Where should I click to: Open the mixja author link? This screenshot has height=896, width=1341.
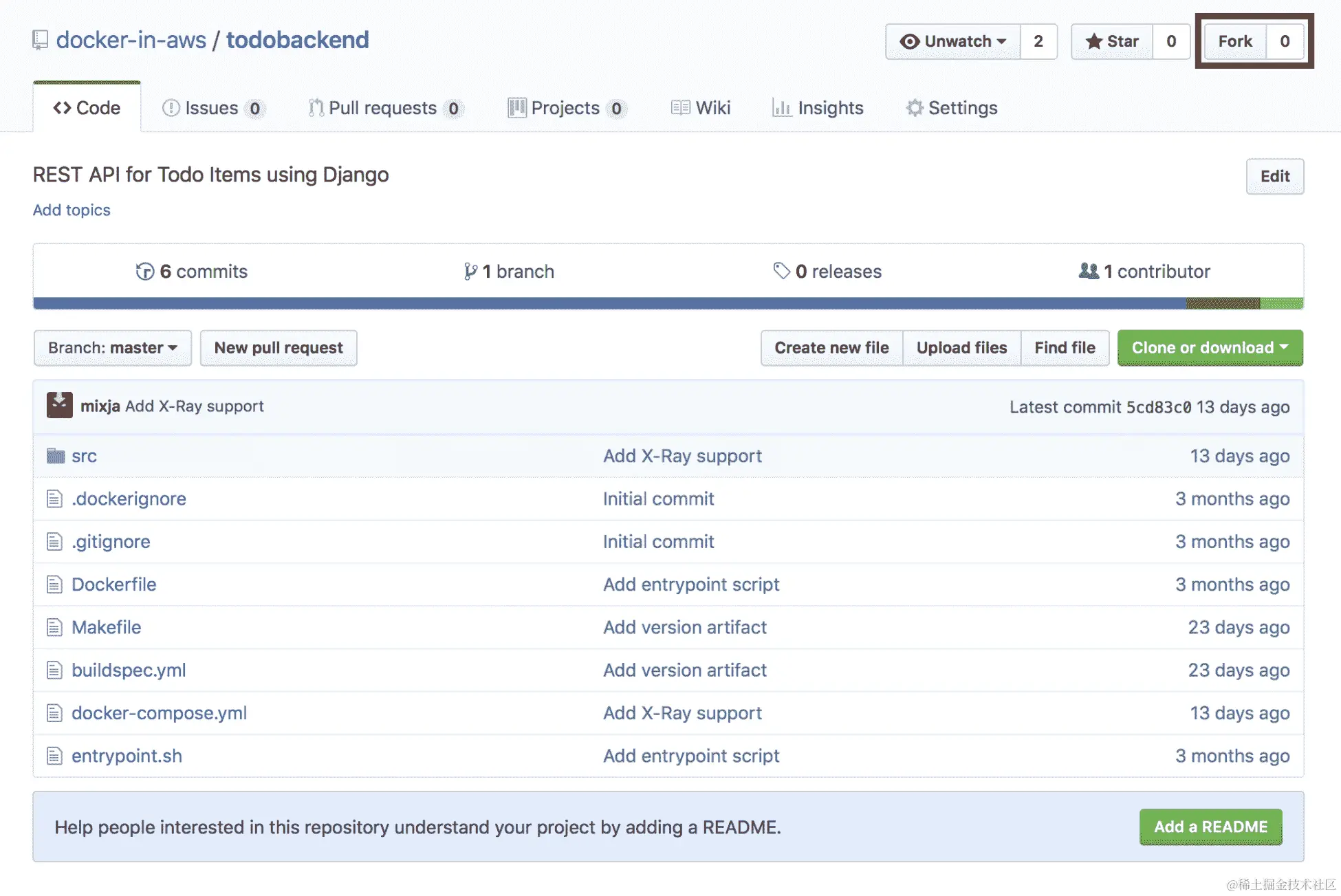coord(100,406)
